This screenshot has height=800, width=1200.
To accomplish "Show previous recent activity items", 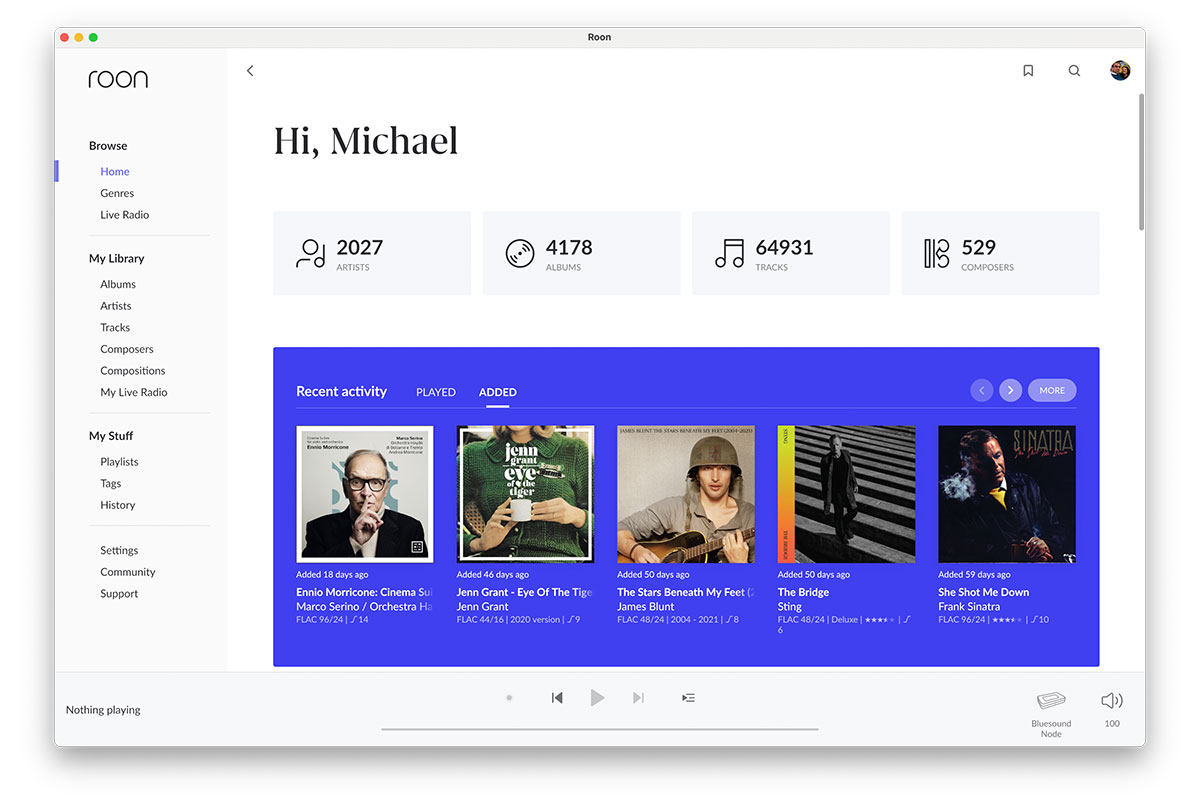I will click(x=982, y=390).
